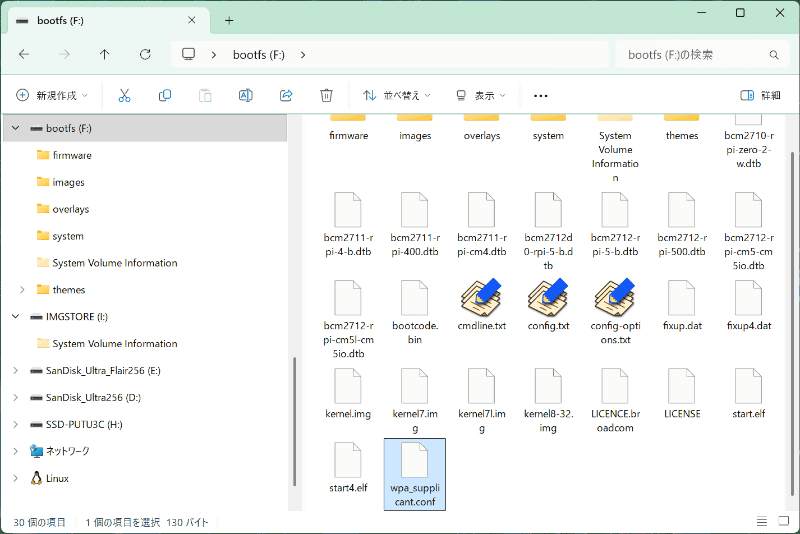Viewport: 800px width, 534px height.
Task: Open the 並べ替え (Sort) dropdown
Action: click(x=396, y=95)
